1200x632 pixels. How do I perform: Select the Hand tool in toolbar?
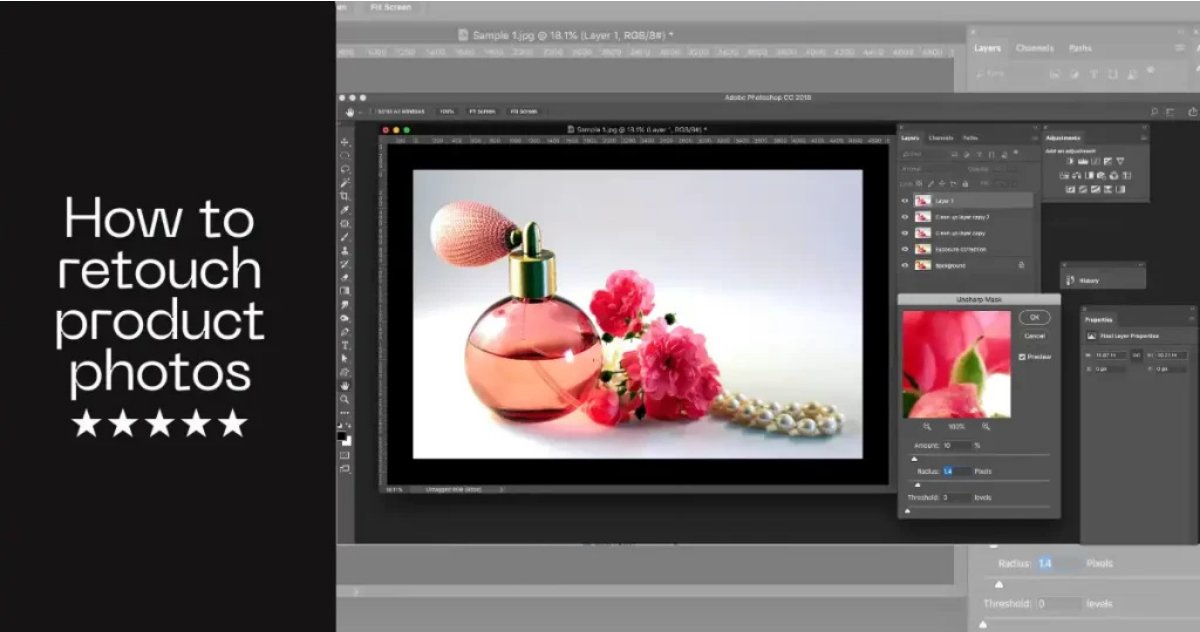pyautogui.click(x=345, y=385)
